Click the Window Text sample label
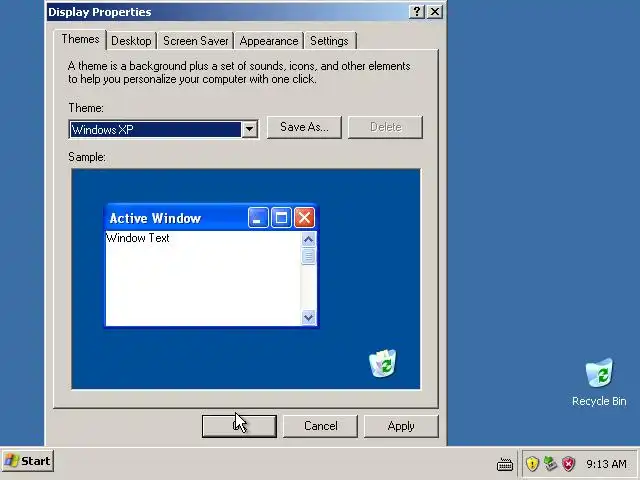This screenshot has height=480, width=640. 138,238
